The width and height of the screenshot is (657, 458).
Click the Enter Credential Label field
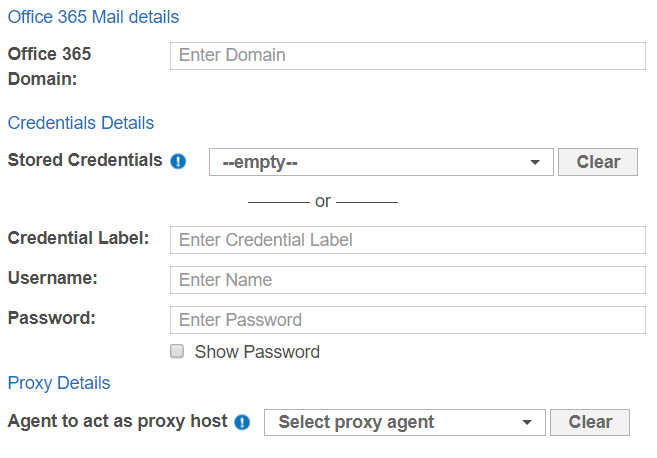coord(408,240)
